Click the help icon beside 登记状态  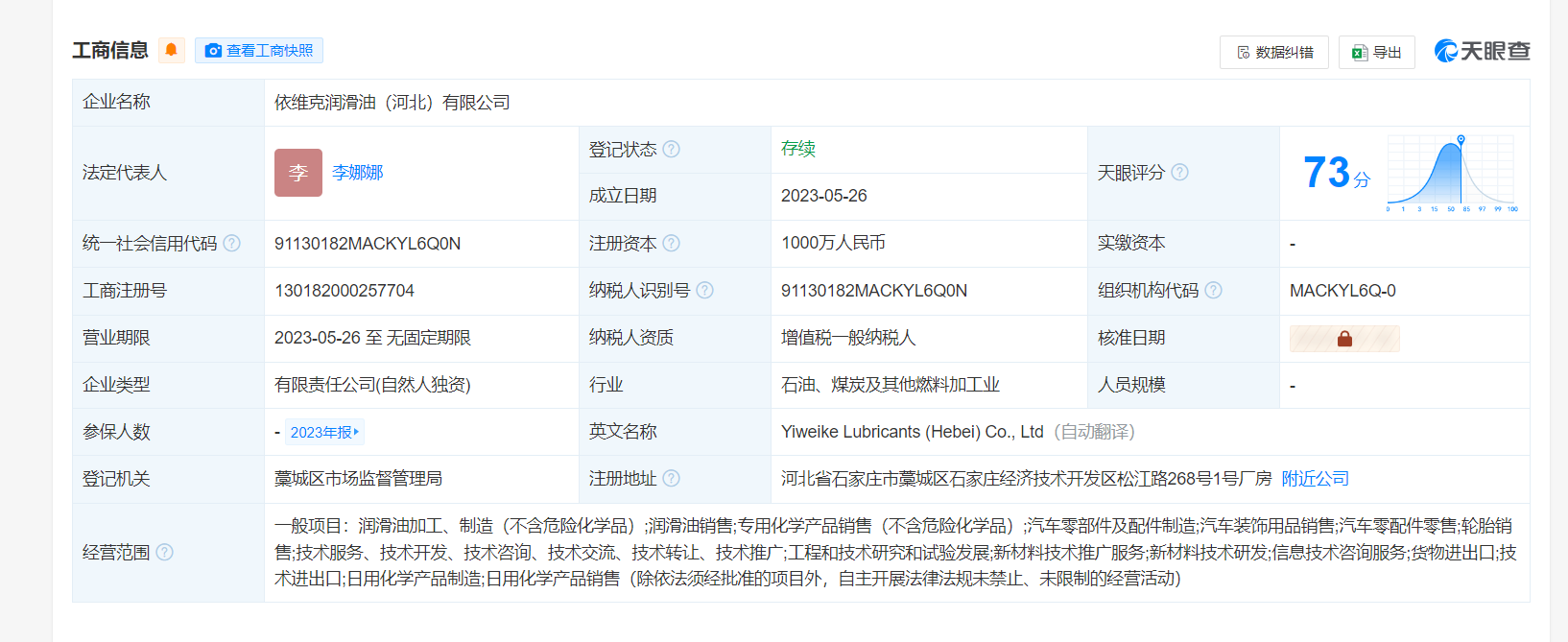click(672, 149)
